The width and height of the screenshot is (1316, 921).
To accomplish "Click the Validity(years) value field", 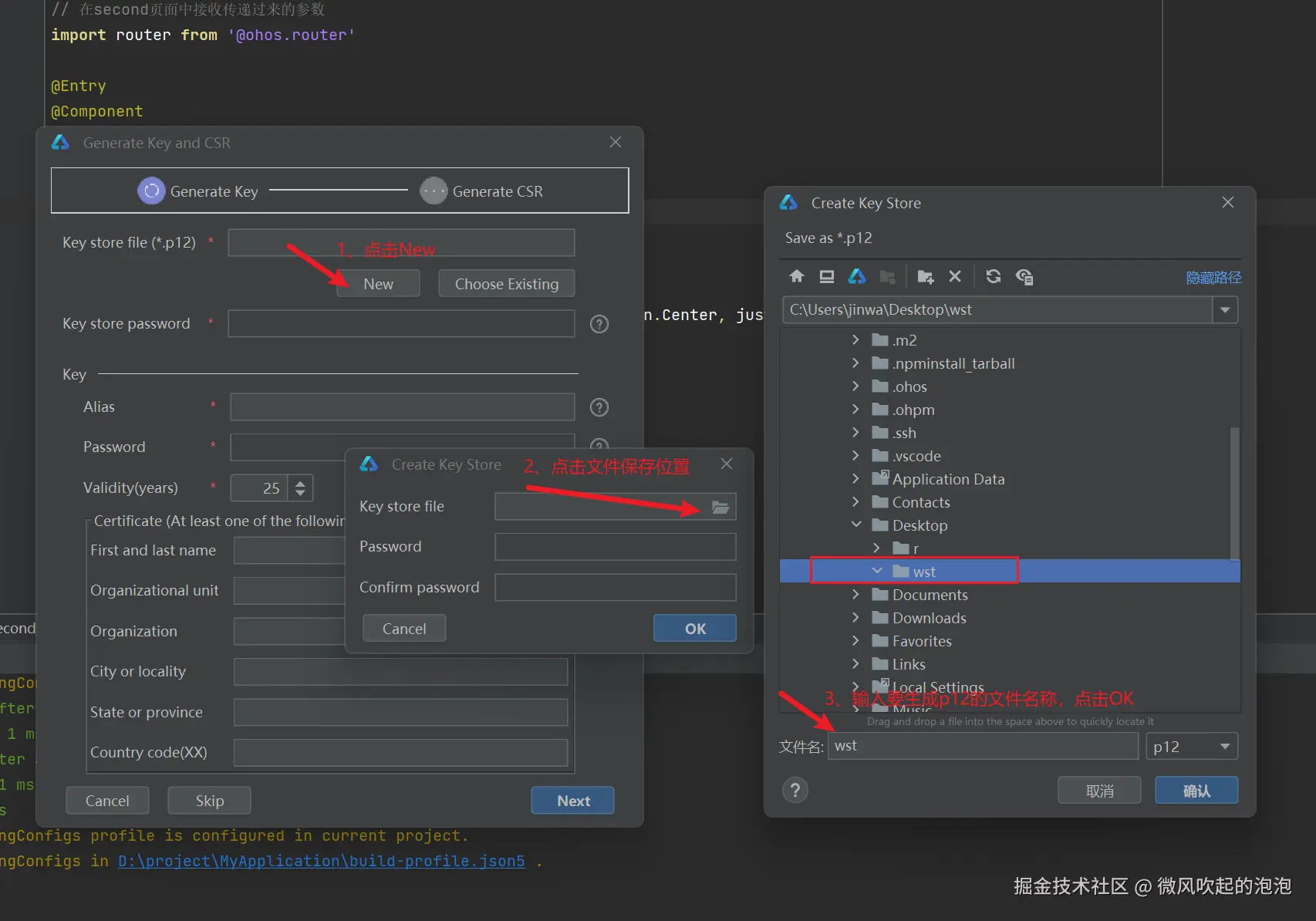I will click(259, 488).
